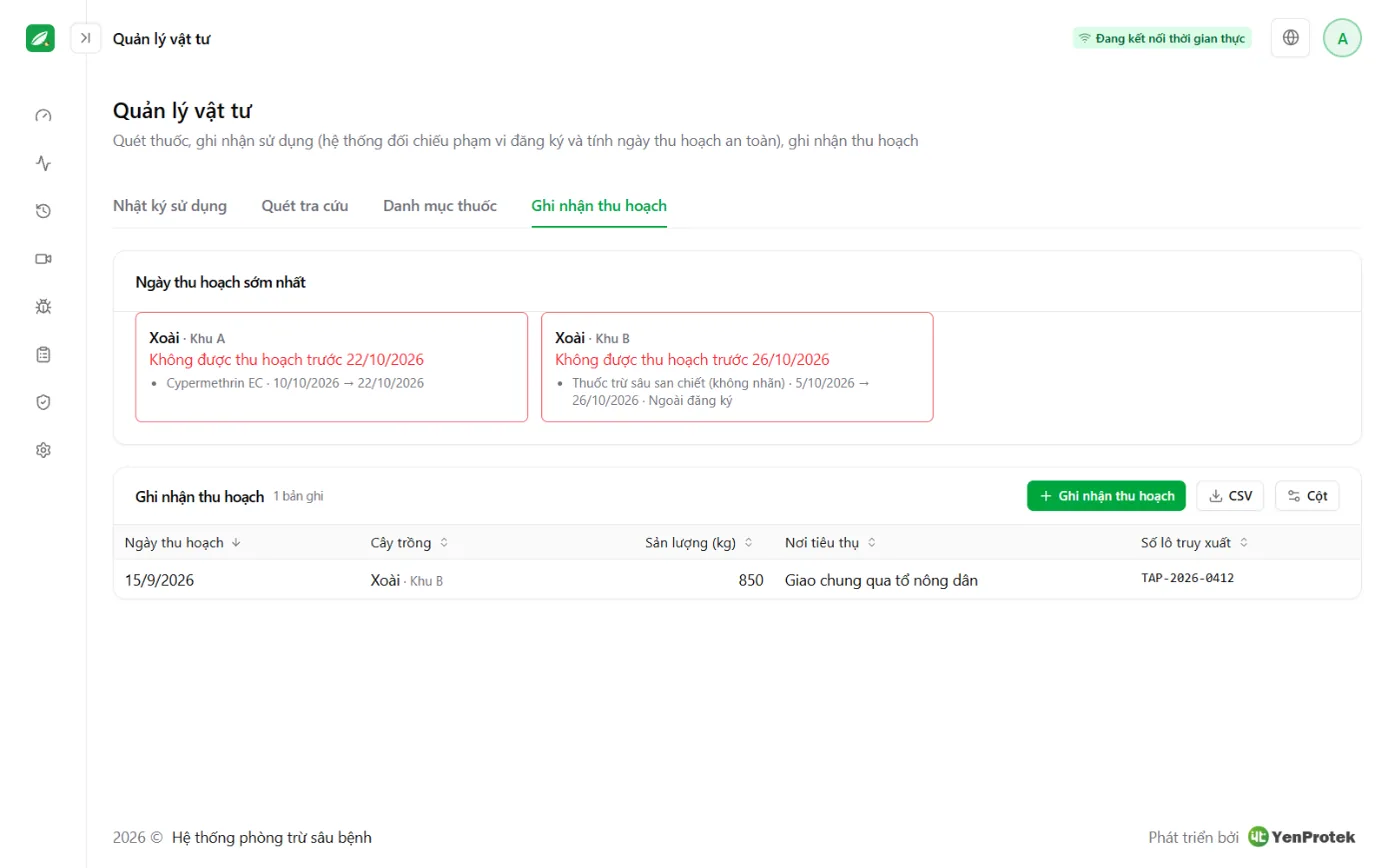This screenshot has width=1388, height=868.
Task: Click Hệ thống phòng trừ sâu bệnh footer text
Action: point(272,838)
